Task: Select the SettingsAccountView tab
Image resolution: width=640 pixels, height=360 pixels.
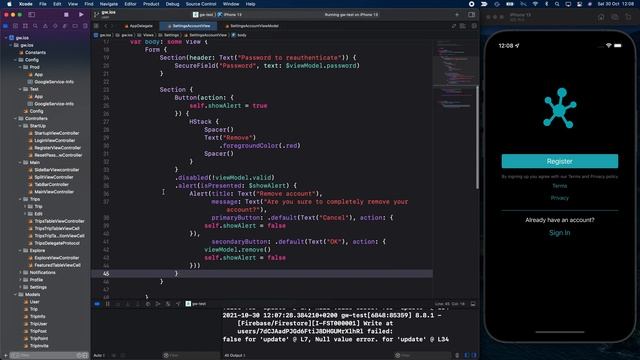Action: (x=189, y=26)
